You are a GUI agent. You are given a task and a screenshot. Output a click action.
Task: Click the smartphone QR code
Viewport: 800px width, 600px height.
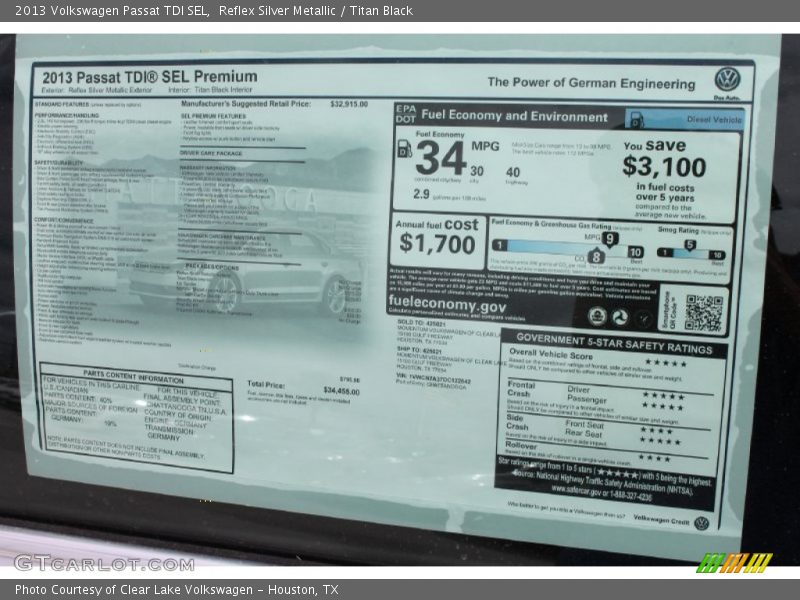[704, 313]
